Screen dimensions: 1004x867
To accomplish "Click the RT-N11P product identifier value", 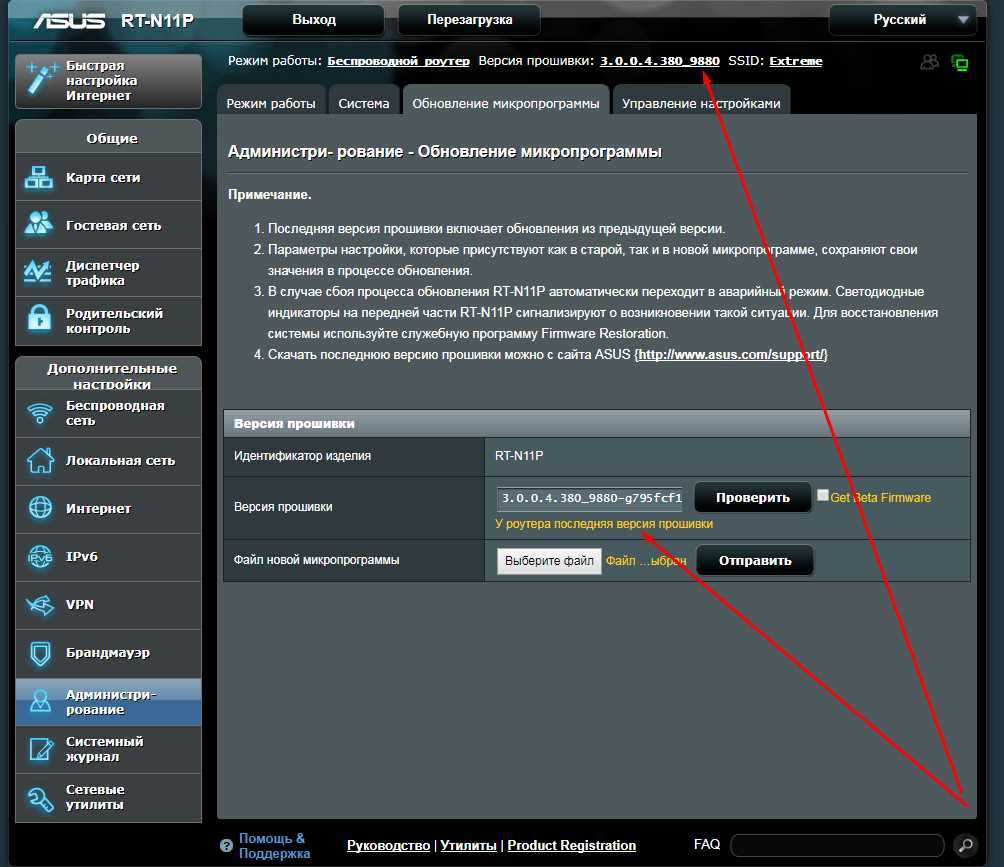I will pyautogui.click(x=519, y=456).
